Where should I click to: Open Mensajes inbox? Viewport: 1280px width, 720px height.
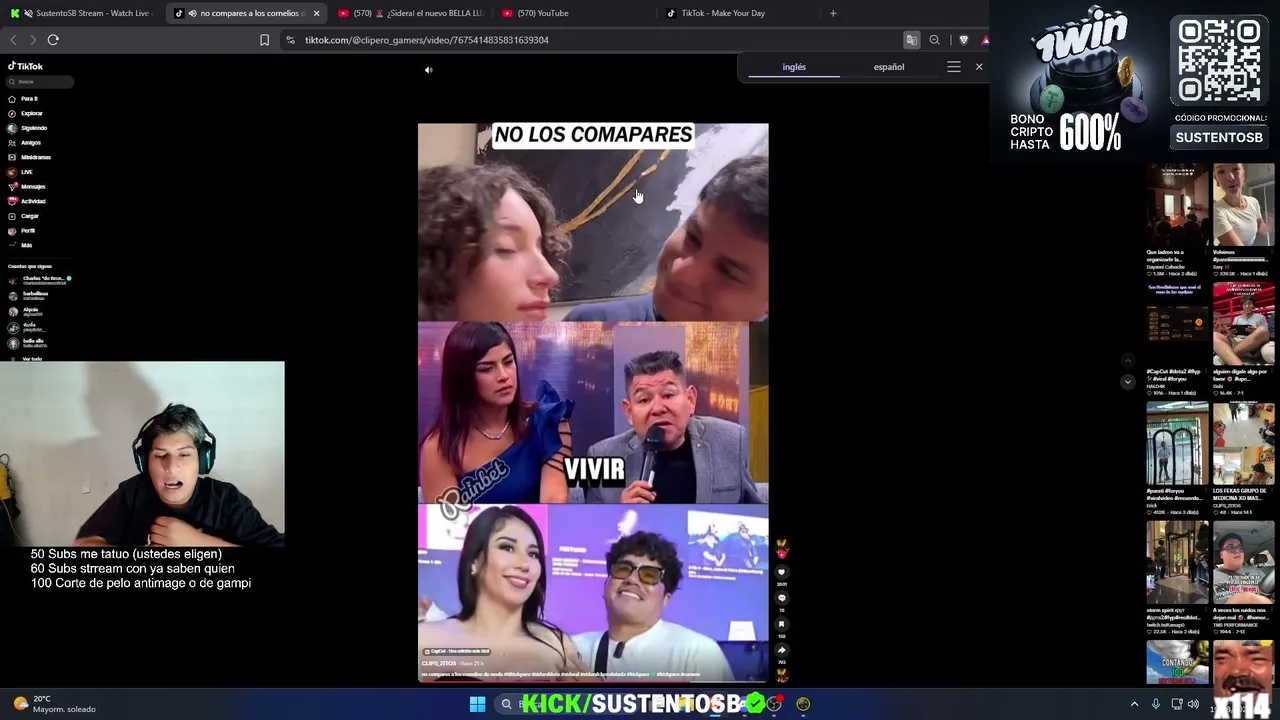click(26, 187)
